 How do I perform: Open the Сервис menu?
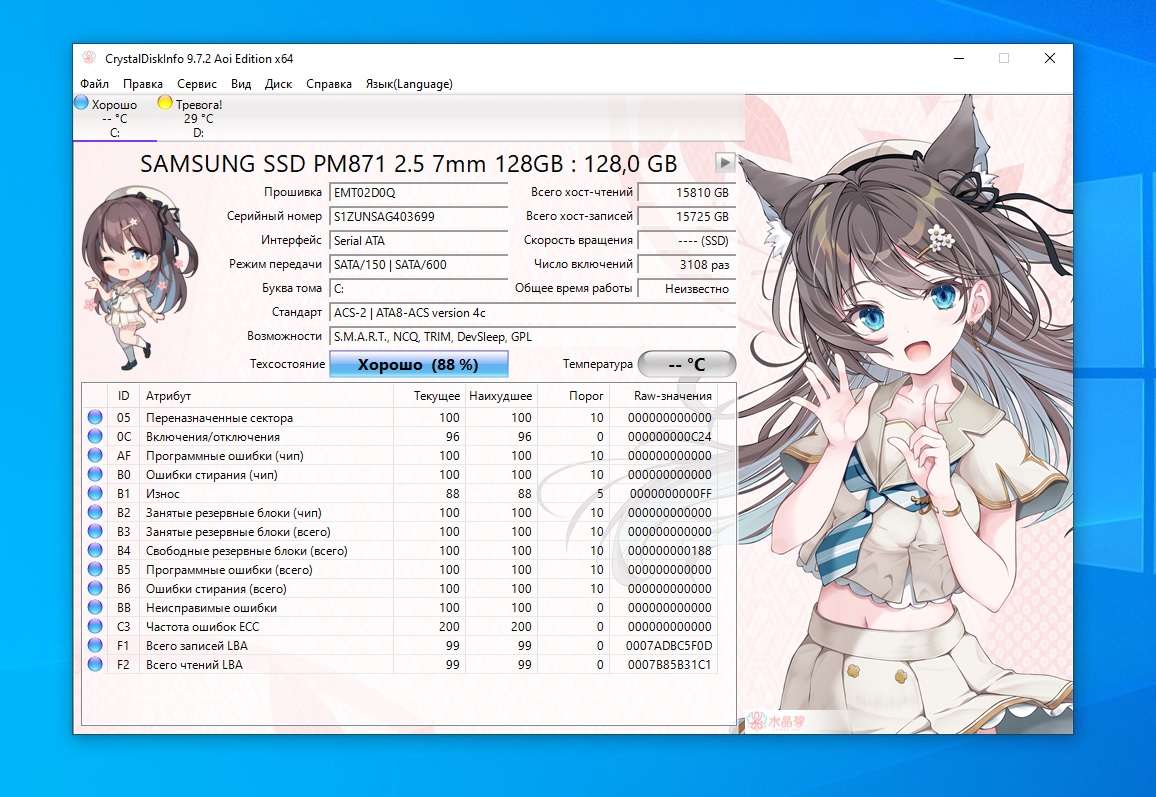[x=197, y=84]
